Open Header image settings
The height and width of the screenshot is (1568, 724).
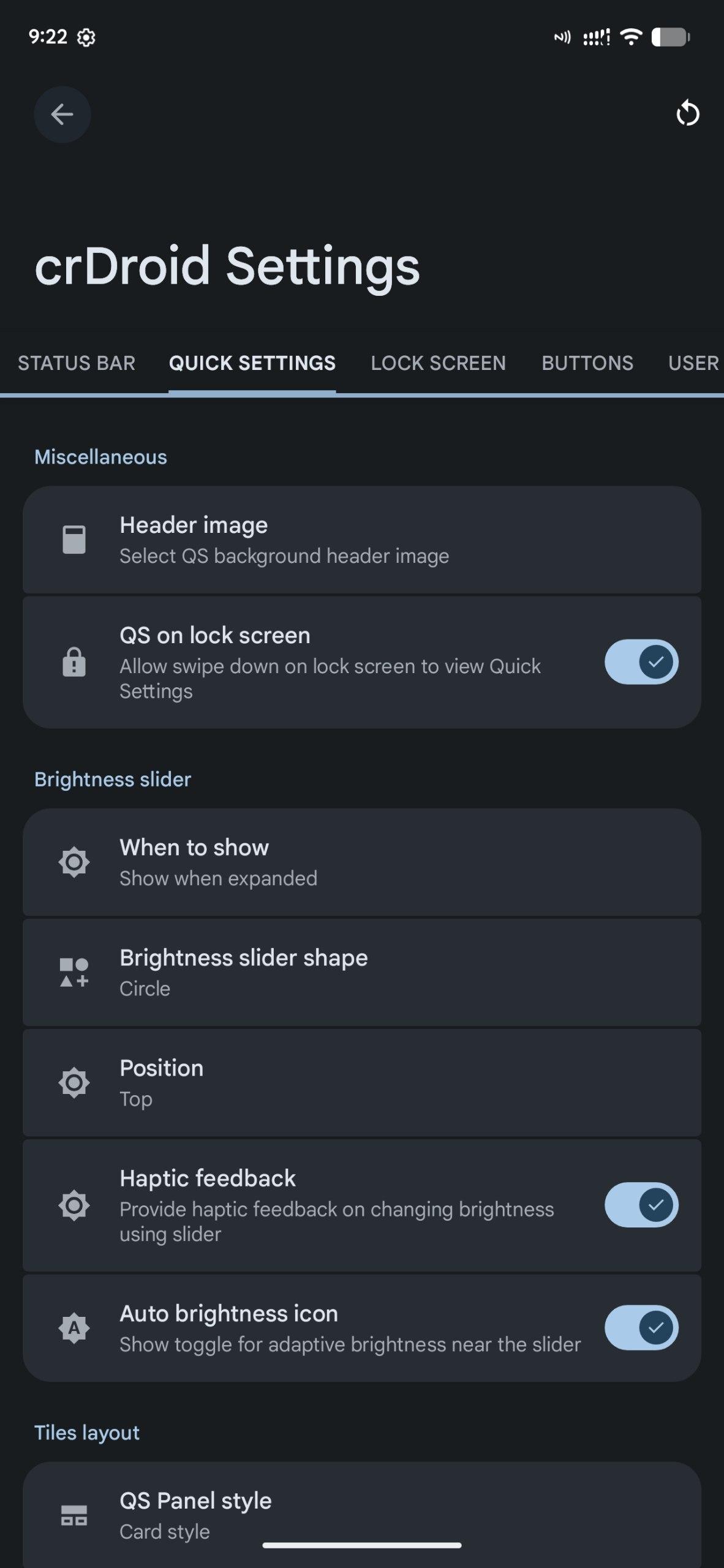[x=361, y=540]
